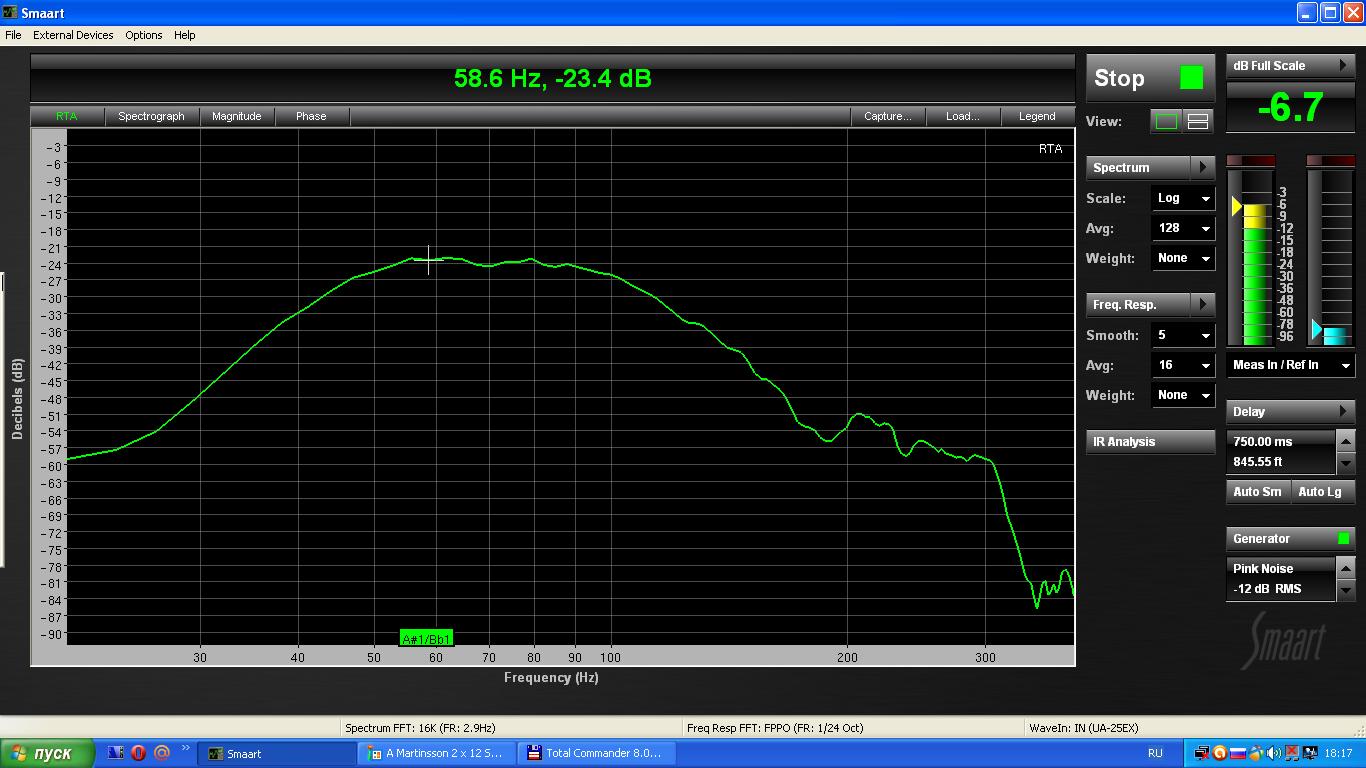Open the Freq. Resp. Weight dropdown
Image resolution: width=1366 pixels, height=768 pixels.
tap(1183, 395)
